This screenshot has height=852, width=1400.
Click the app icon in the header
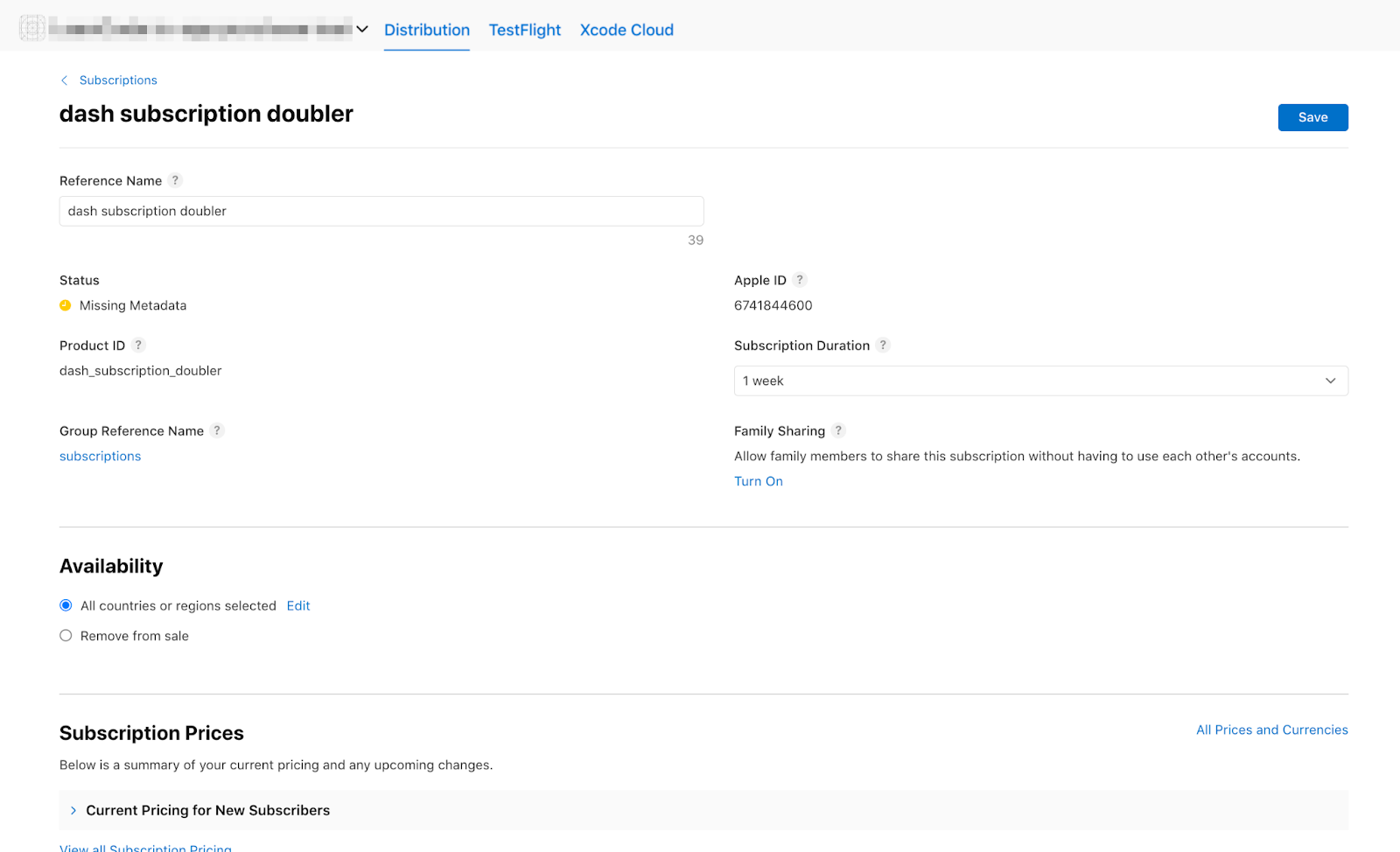point(32,28)
